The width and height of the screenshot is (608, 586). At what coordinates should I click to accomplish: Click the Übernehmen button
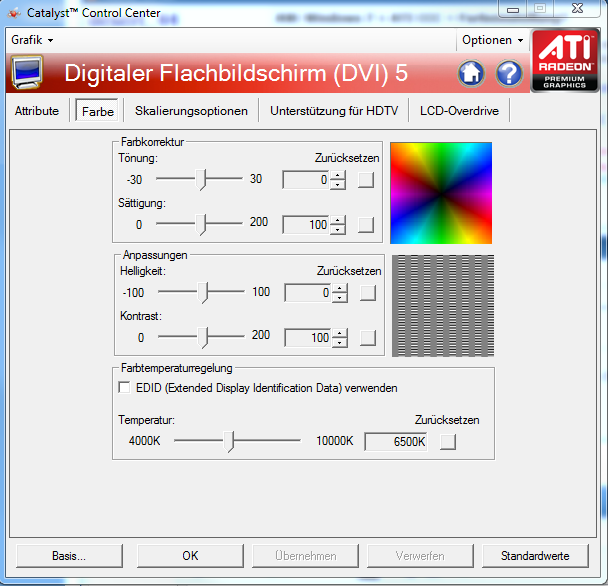[x=305, y=556]
